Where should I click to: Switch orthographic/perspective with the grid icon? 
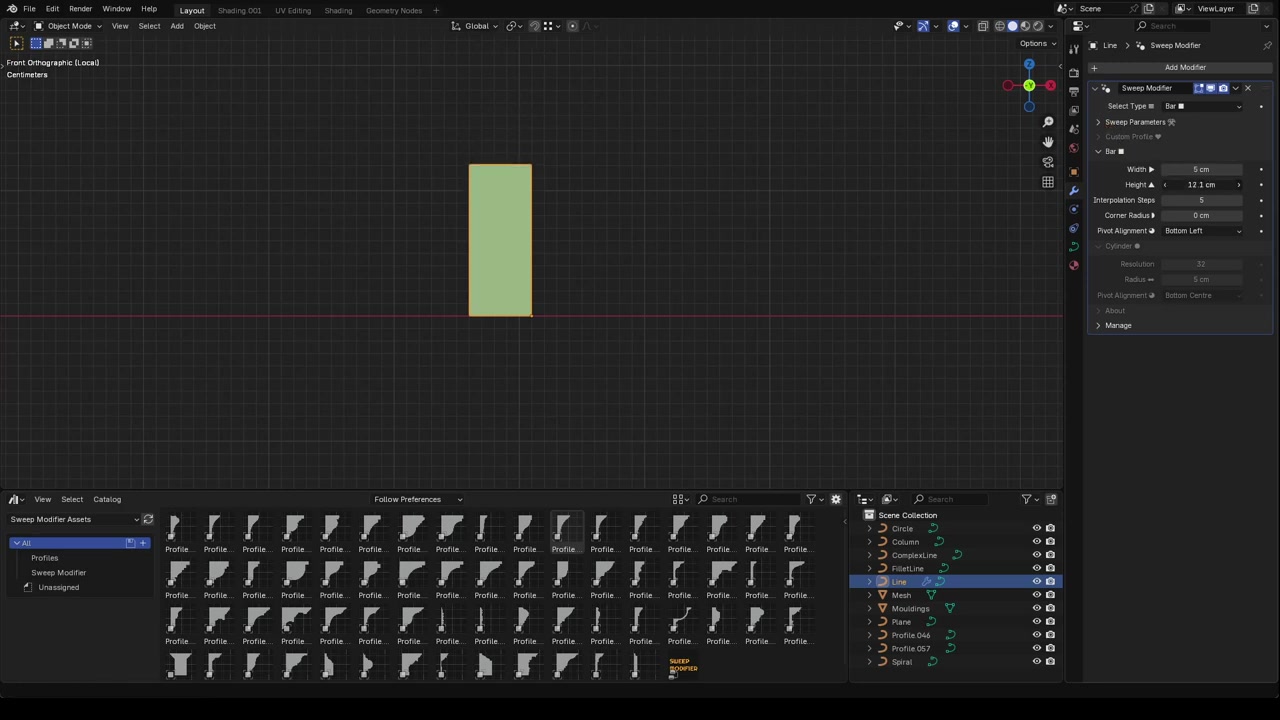pyautogui.click(x=1047, y=182)
